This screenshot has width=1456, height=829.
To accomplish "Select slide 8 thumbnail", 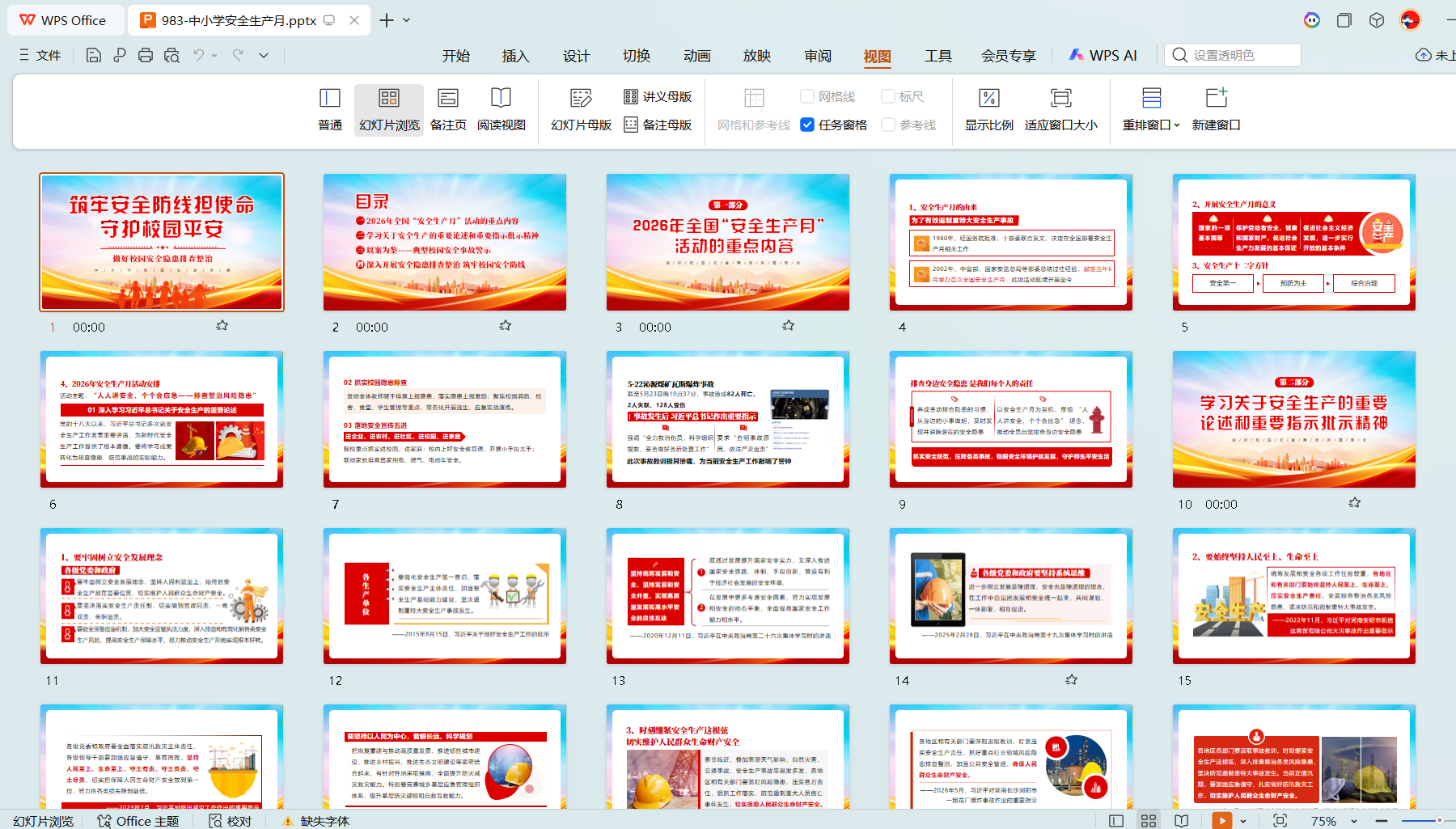I will (728, 419).
